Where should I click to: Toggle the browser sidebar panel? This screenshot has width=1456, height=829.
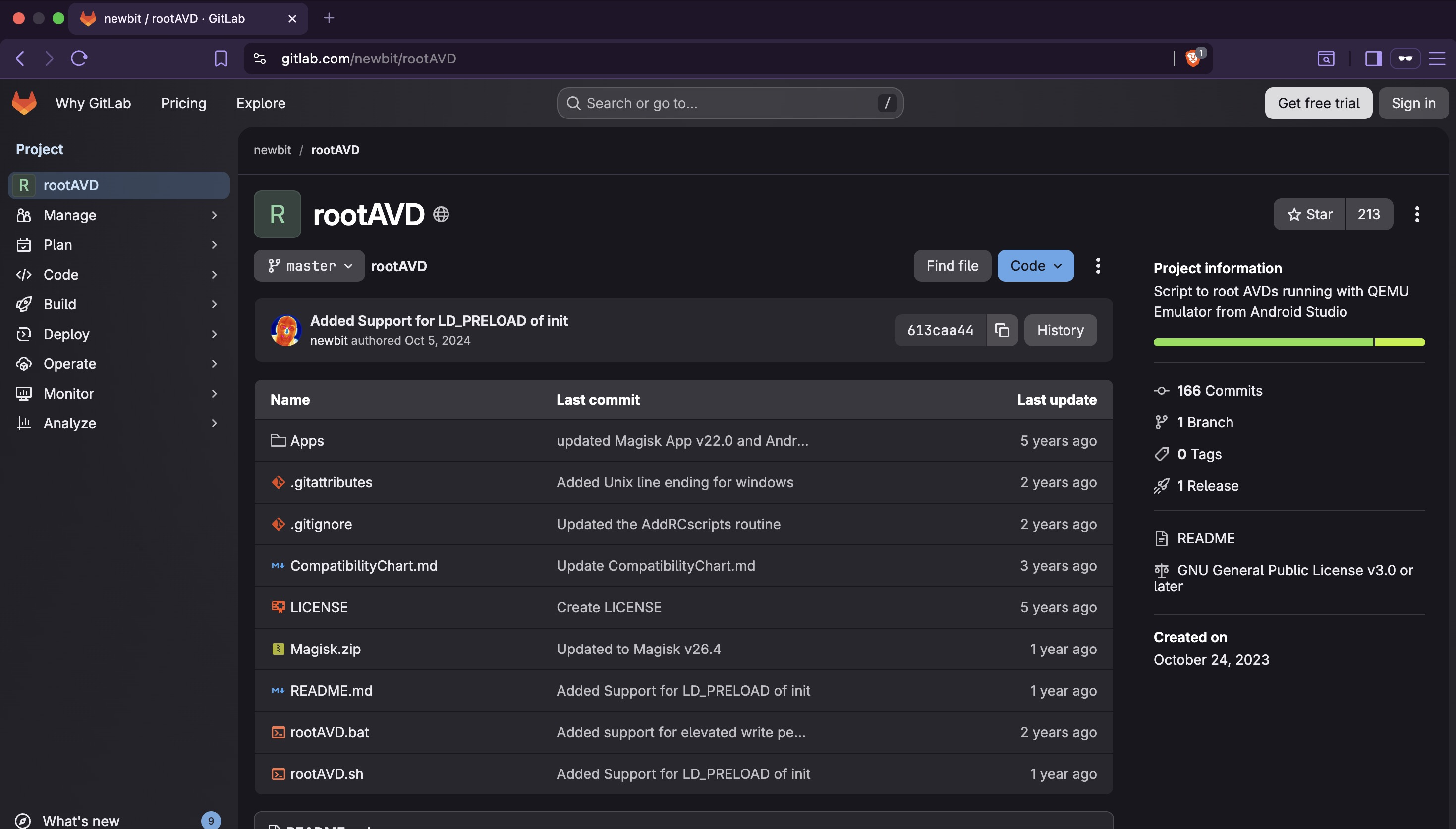pos(1373,58)
